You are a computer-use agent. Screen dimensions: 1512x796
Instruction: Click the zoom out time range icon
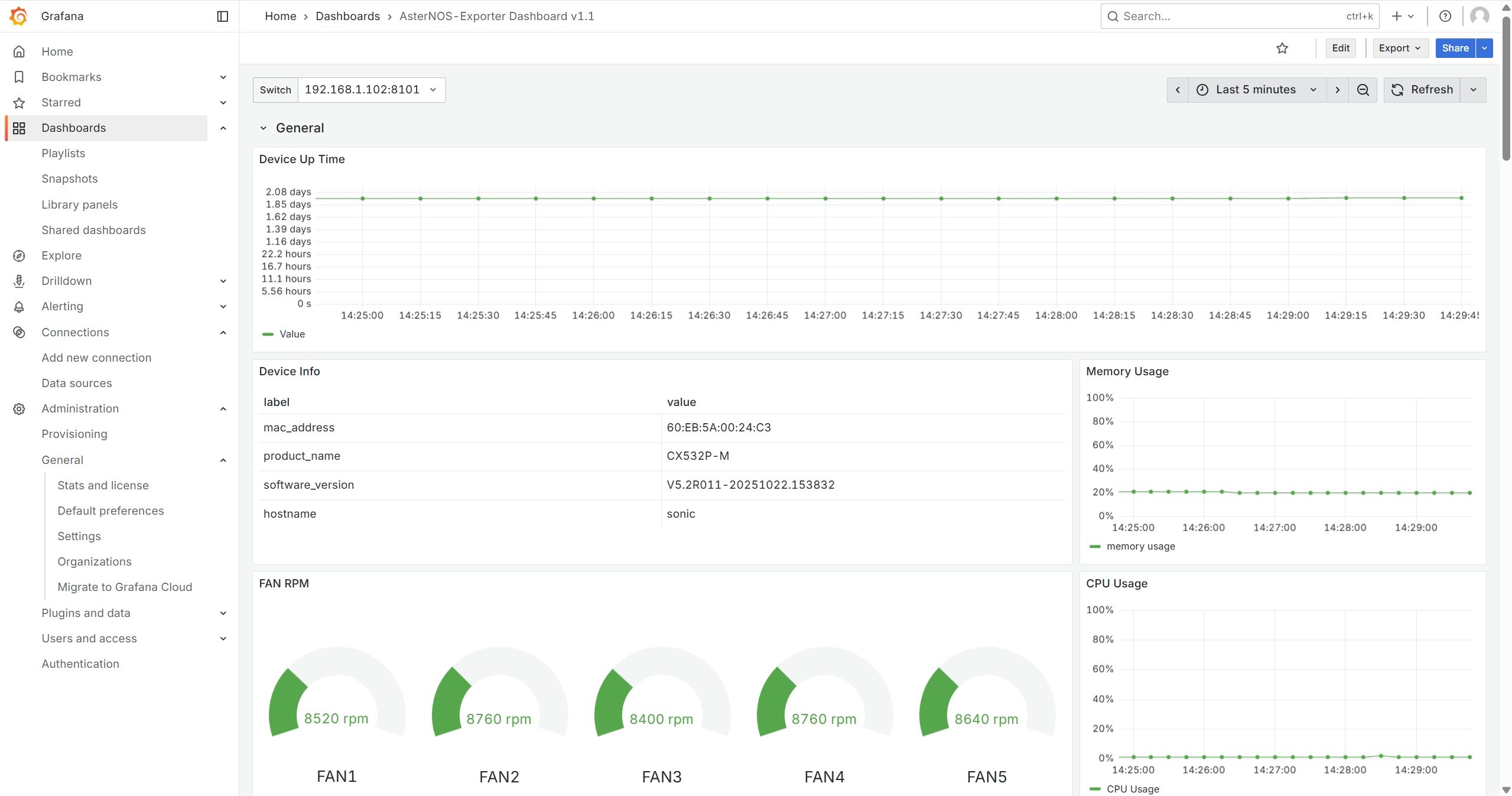1363,90
